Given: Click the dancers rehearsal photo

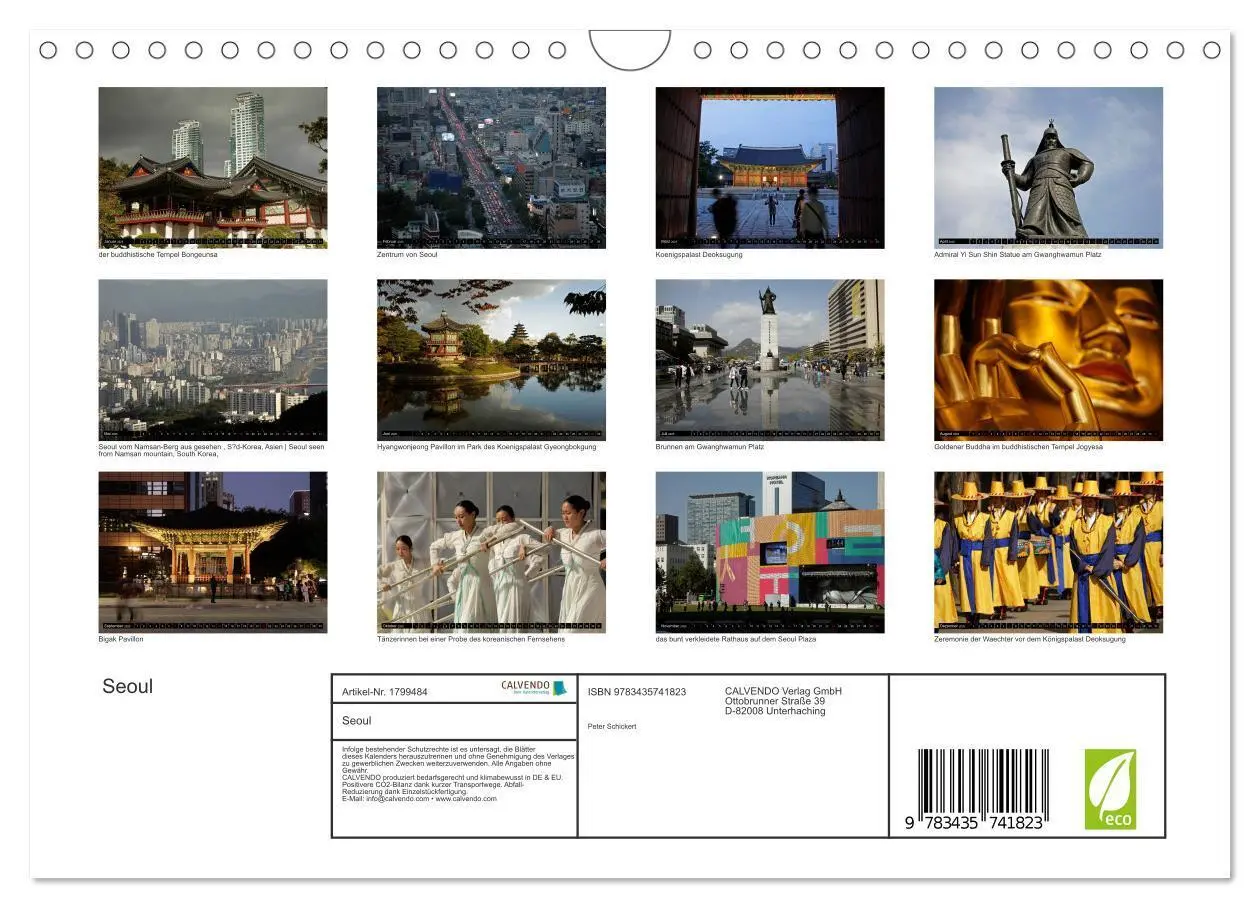Looking at the screenshot, I should pos(491,552).
